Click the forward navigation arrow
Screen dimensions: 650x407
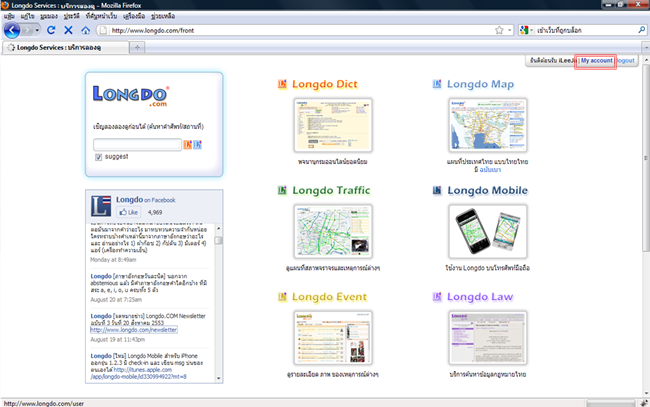[x=27, y=30]
